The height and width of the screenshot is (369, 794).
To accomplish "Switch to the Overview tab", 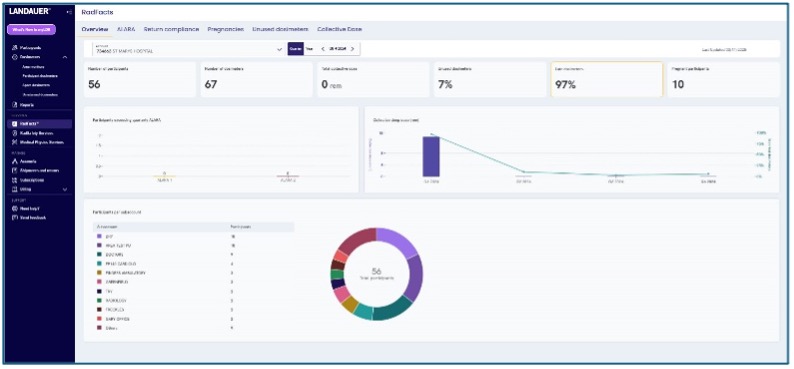I will click(x=95, y=29).
